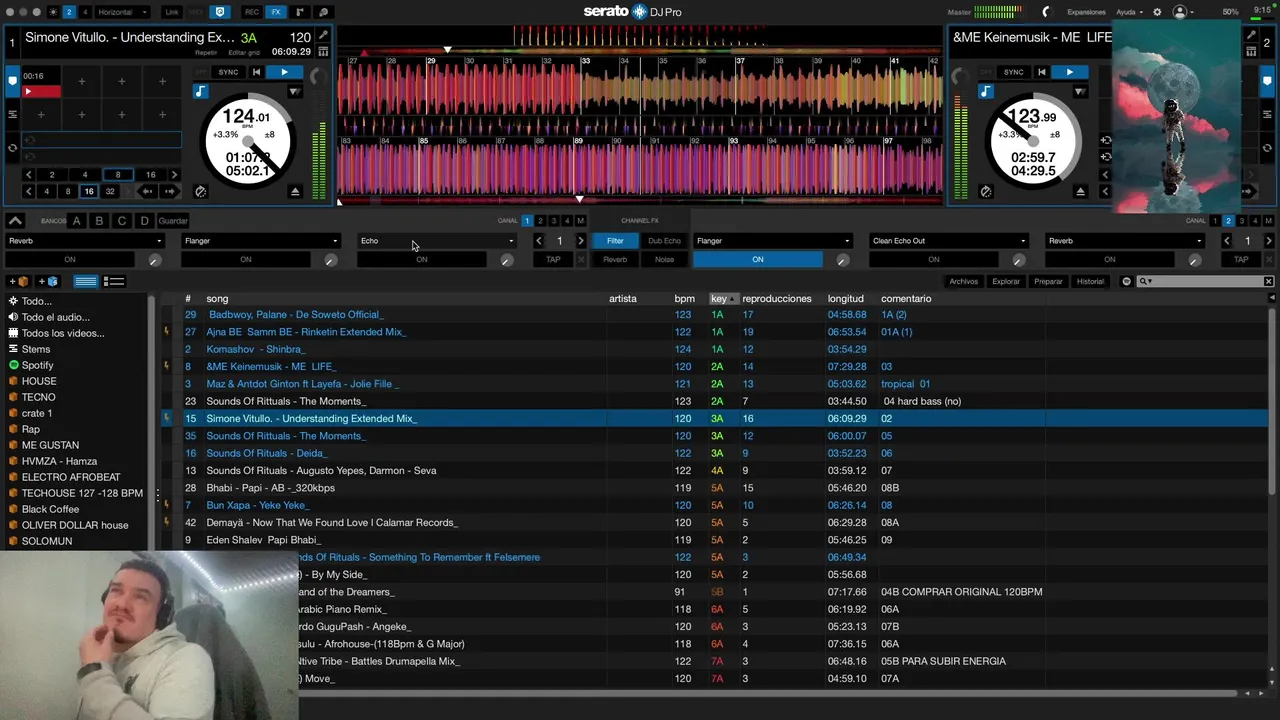Adjust the Echo FX depth knob
The width and height of the screenshot is (1280, 720).
[507, 260]
